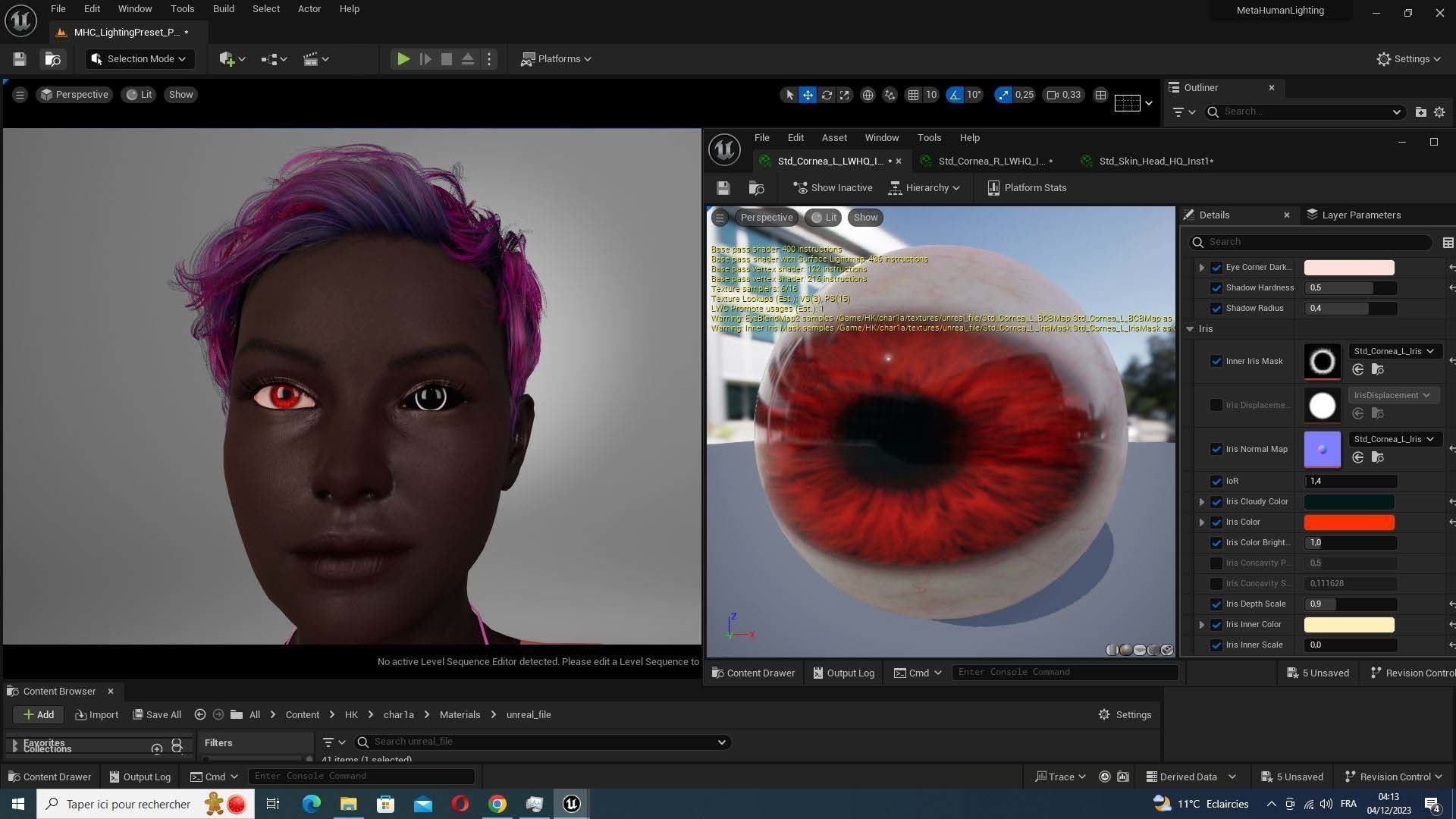Select the translate gizmo tool icon
This screenshot has width=1456, height=819.
click(x=808, y=95)
